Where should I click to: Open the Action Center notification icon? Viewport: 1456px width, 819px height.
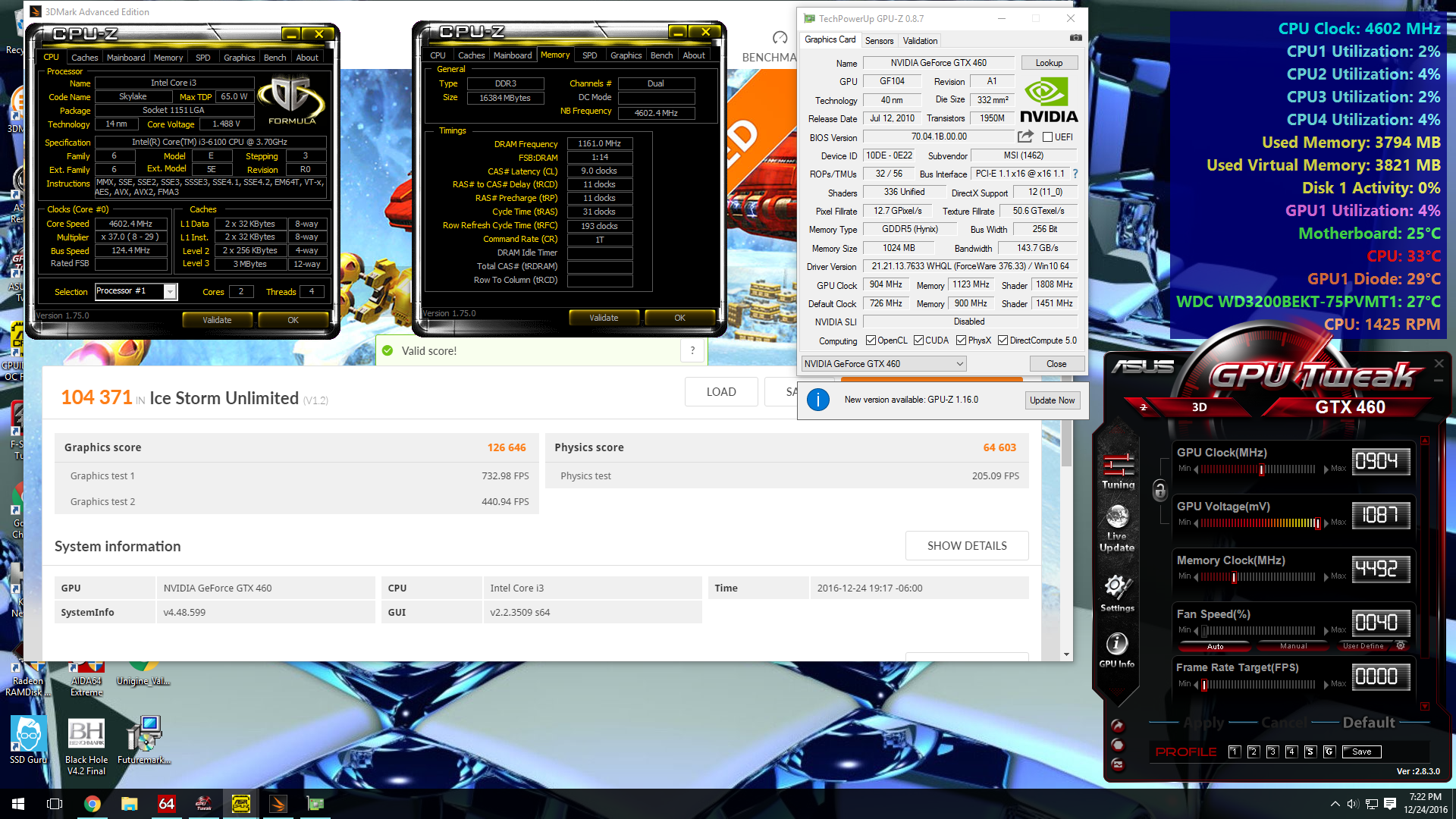(x=1389, y=804)
